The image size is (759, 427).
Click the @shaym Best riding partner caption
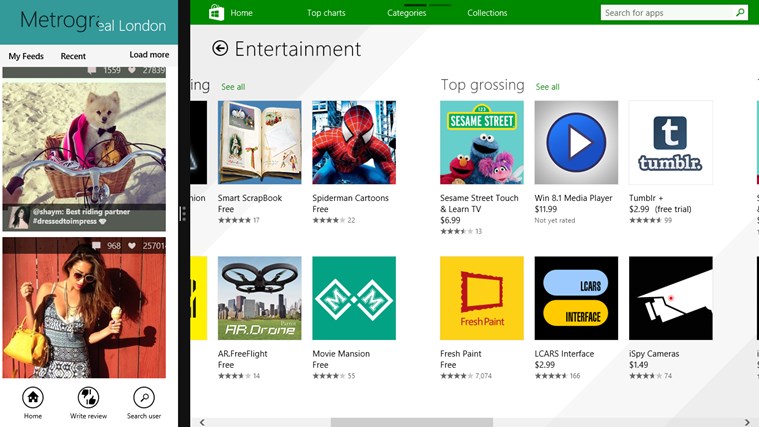tap(81, 216)
